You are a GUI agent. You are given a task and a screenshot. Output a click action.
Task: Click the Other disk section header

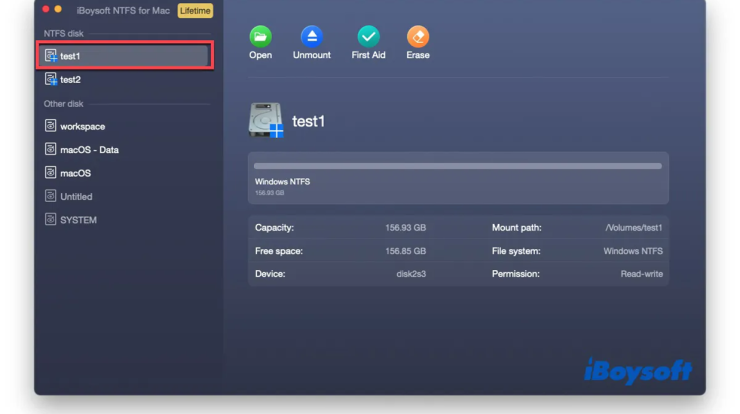coord(63,104)
